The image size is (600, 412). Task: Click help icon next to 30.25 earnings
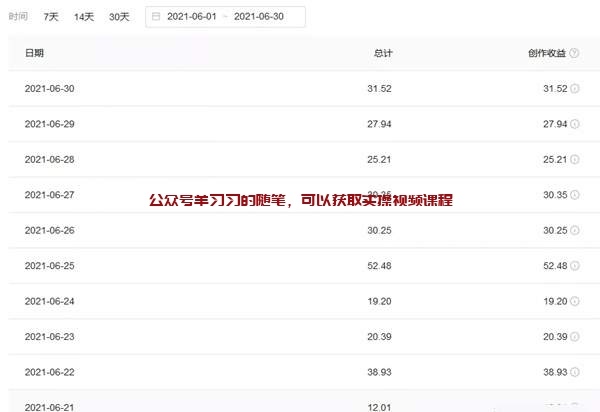point(575,230)
